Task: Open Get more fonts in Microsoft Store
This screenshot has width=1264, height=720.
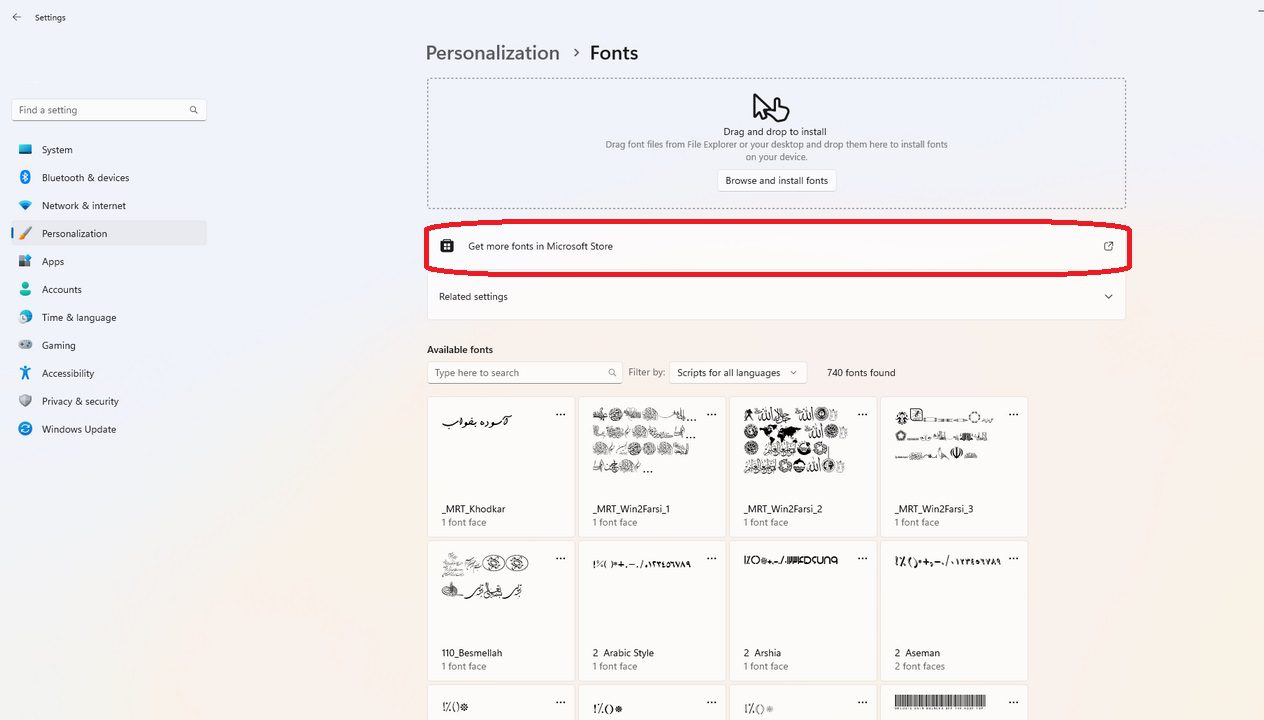Action: pyautogui.click(x=540, y=246)
